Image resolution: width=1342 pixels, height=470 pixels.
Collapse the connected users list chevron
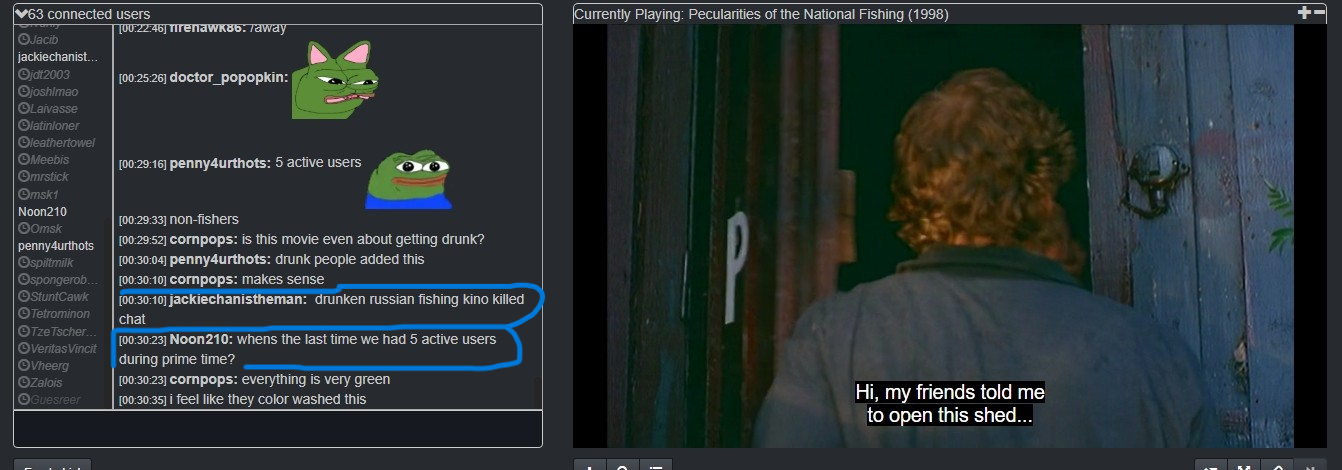coord(21,14)
